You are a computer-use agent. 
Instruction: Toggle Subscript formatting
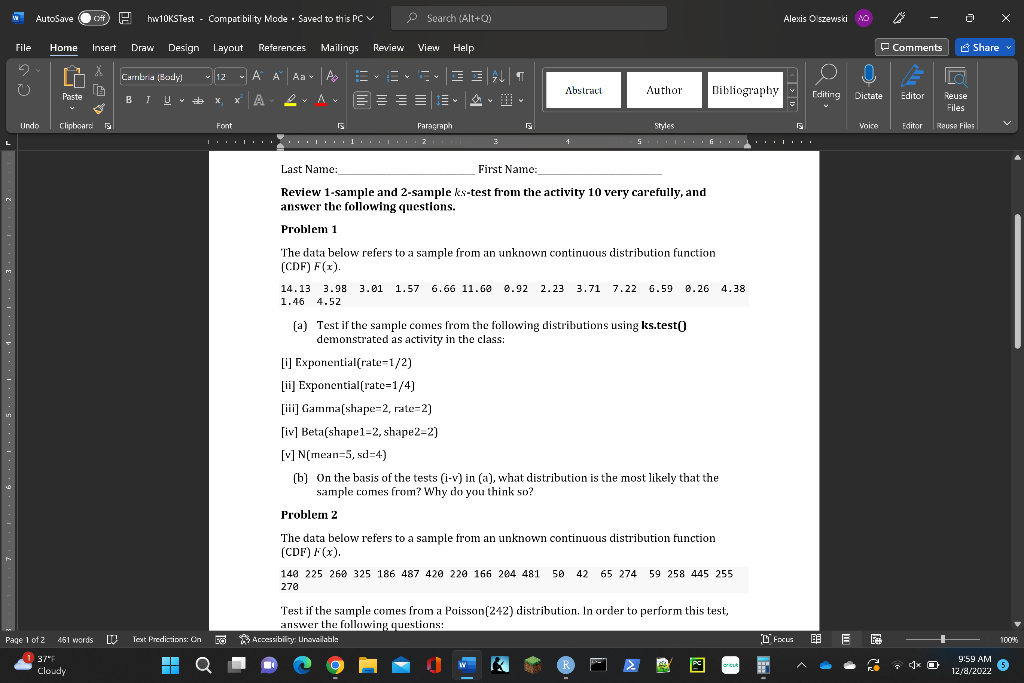219,100
